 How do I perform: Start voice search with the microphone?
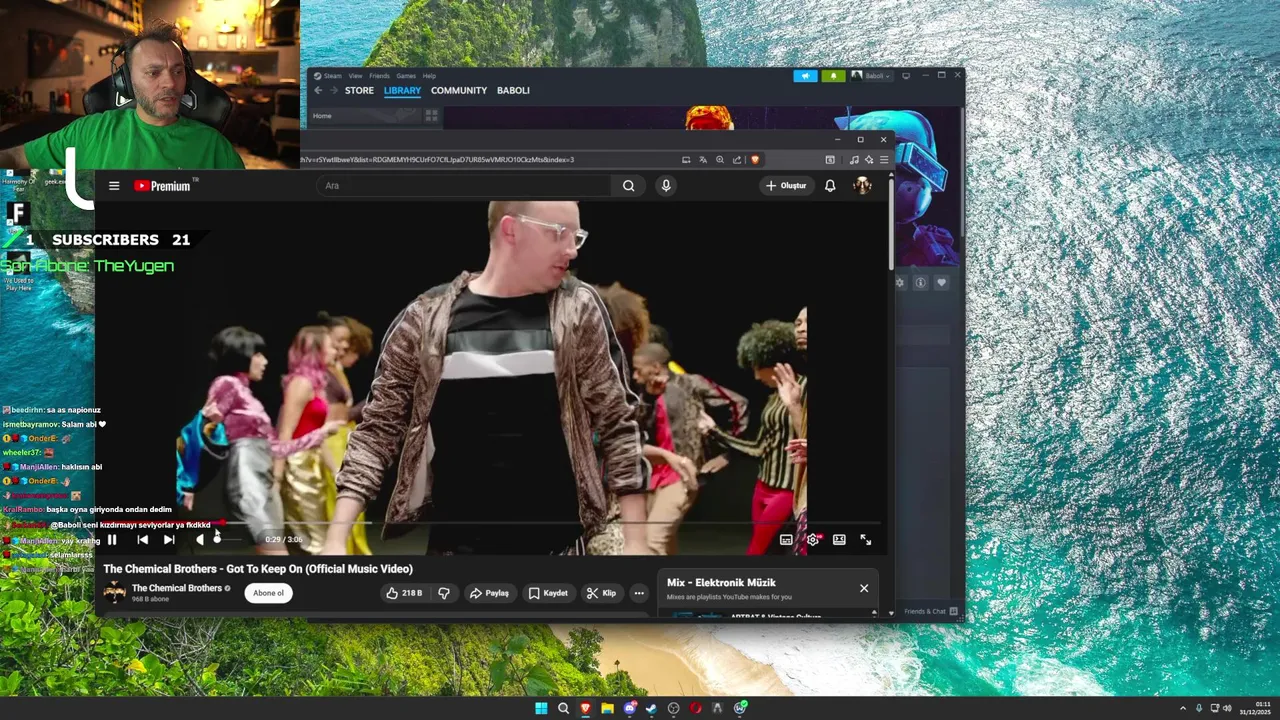(x=666, y=186)
